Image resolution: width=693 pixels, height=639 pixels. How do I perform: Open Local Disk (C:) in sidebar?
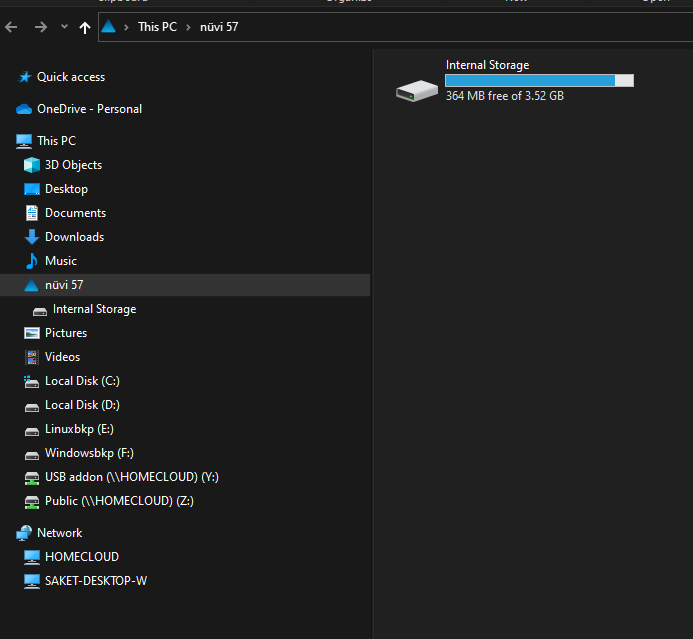coord(82,381)
